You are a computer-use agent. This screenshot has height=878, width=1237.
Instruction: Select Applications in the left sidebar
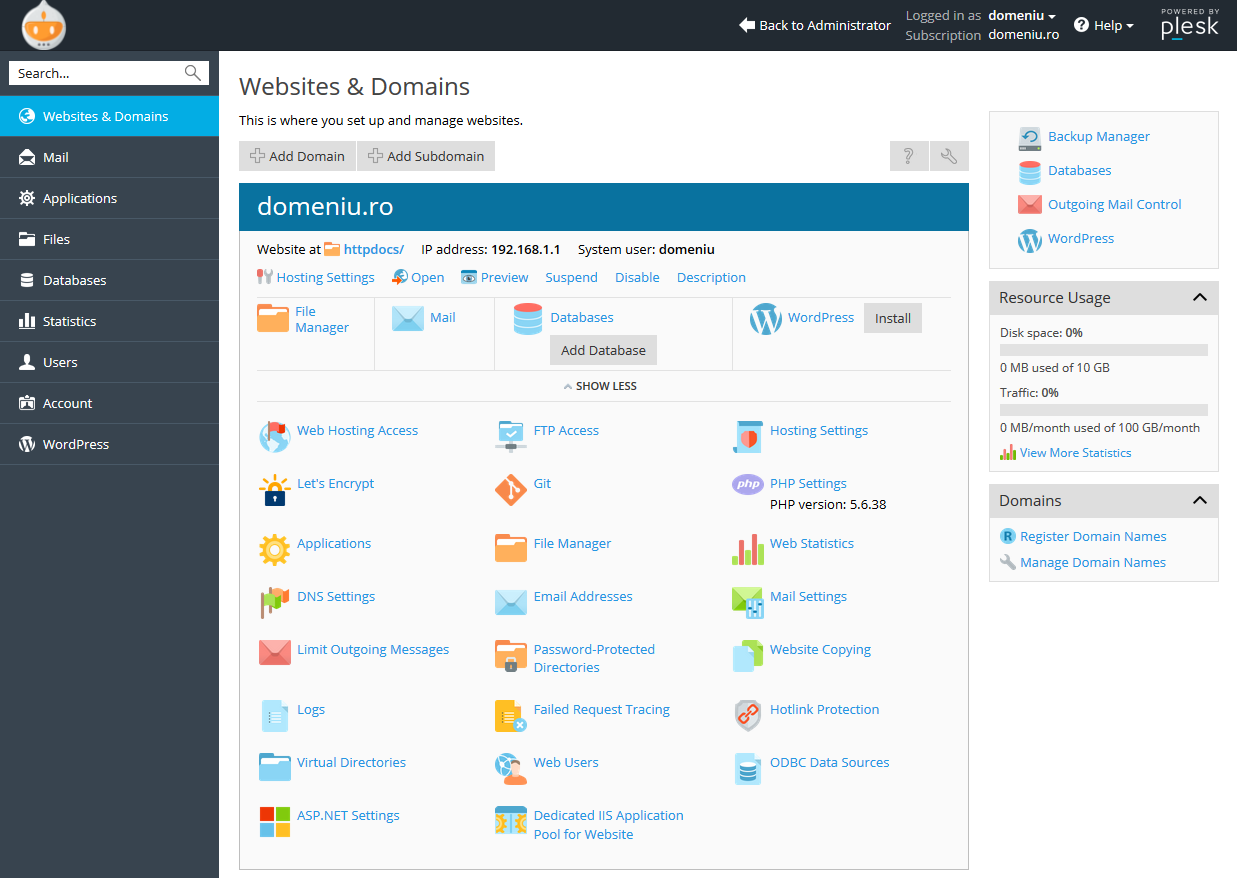coord(109,198)
